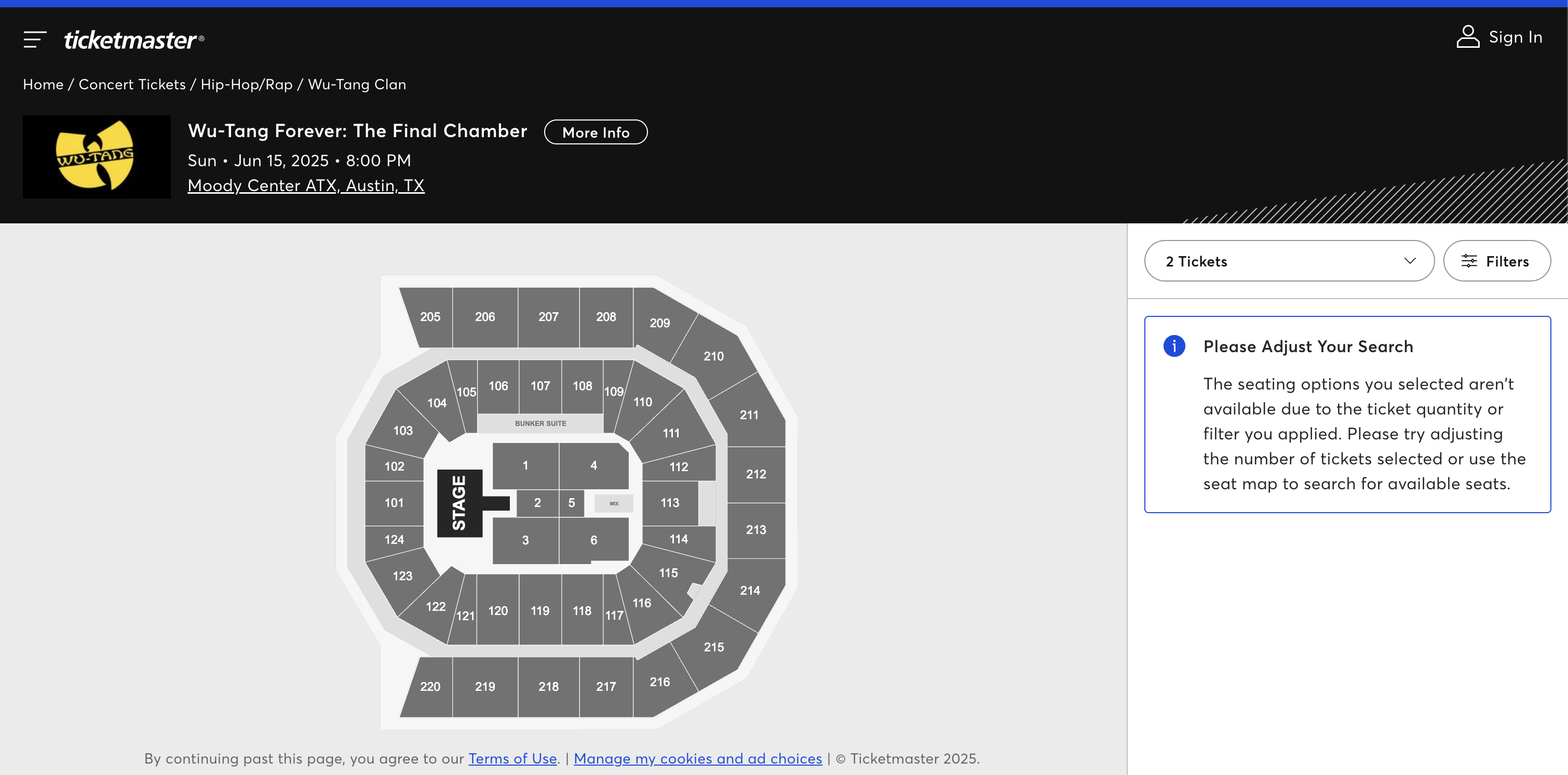The image size is (1568, 775).
Task: Select section 107 on seat map
Action: tap(540, 386)
